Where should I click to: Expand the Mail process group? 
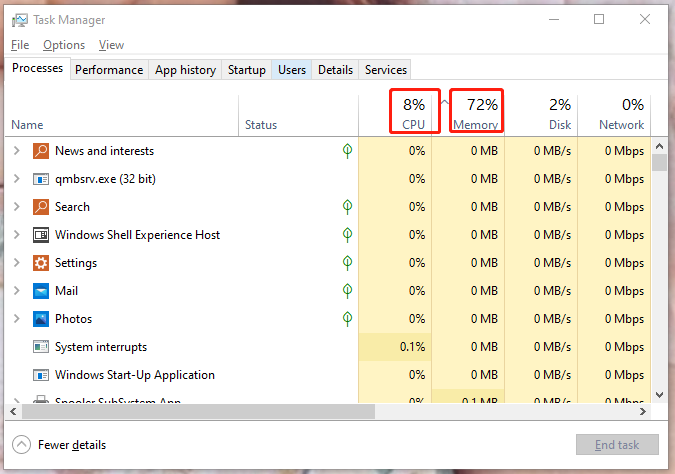(16, 290)
